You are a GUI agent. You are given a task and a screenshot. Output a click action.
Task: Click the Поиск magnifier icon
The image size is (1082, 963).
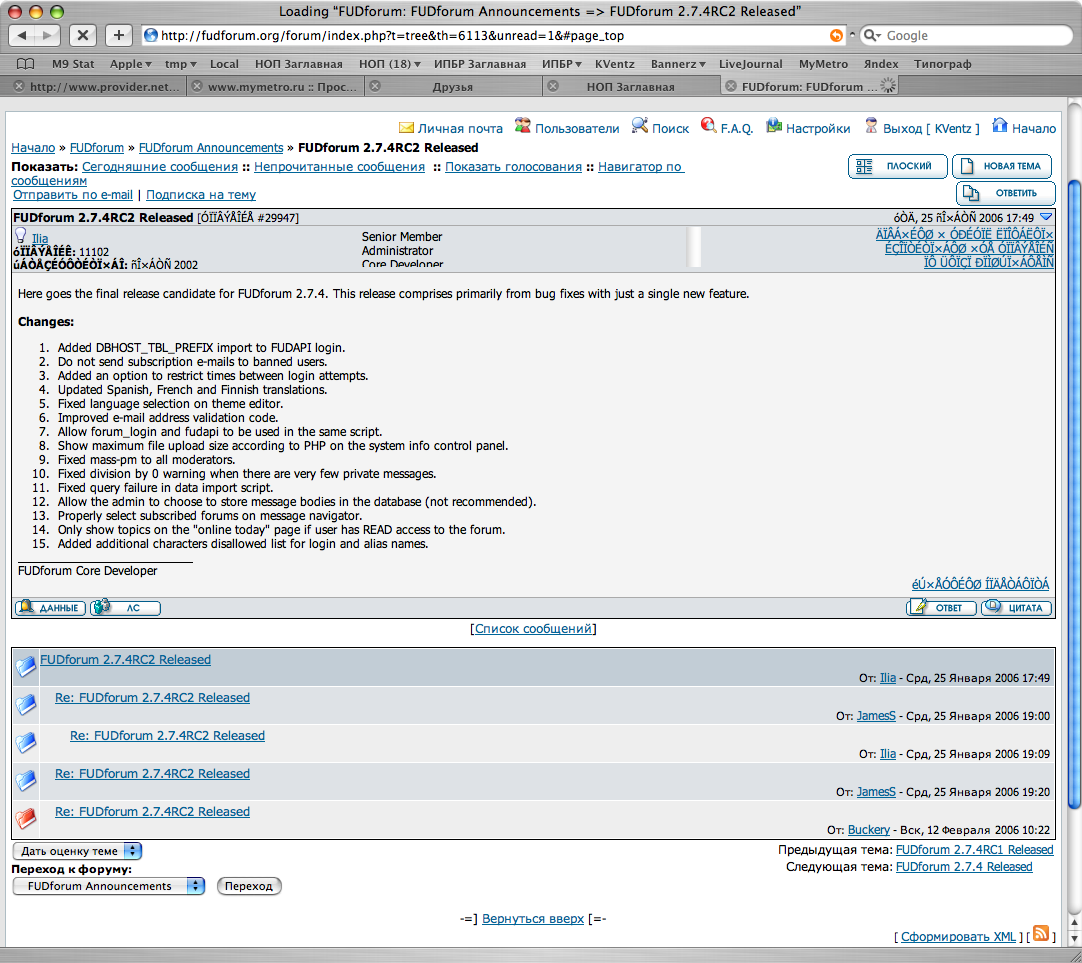pos(640,126)
